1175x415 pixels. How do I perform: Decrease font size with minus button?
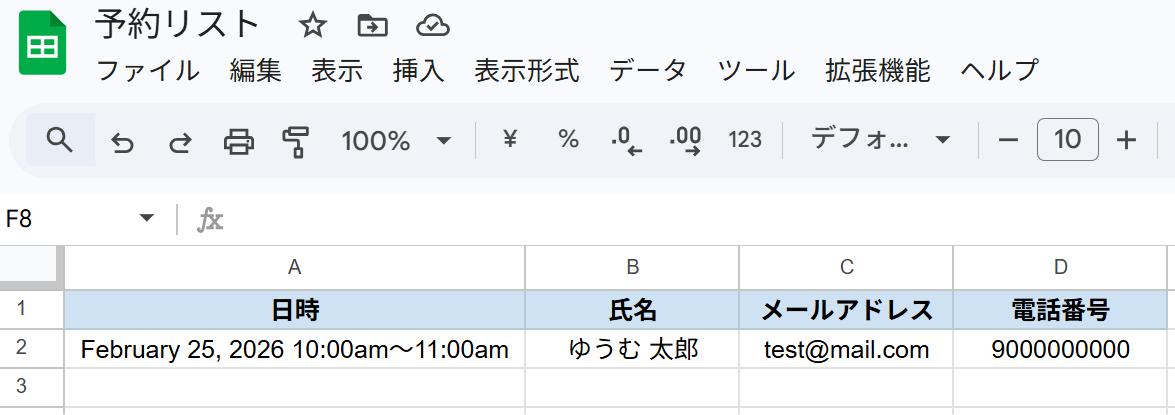coord(1008,140)
